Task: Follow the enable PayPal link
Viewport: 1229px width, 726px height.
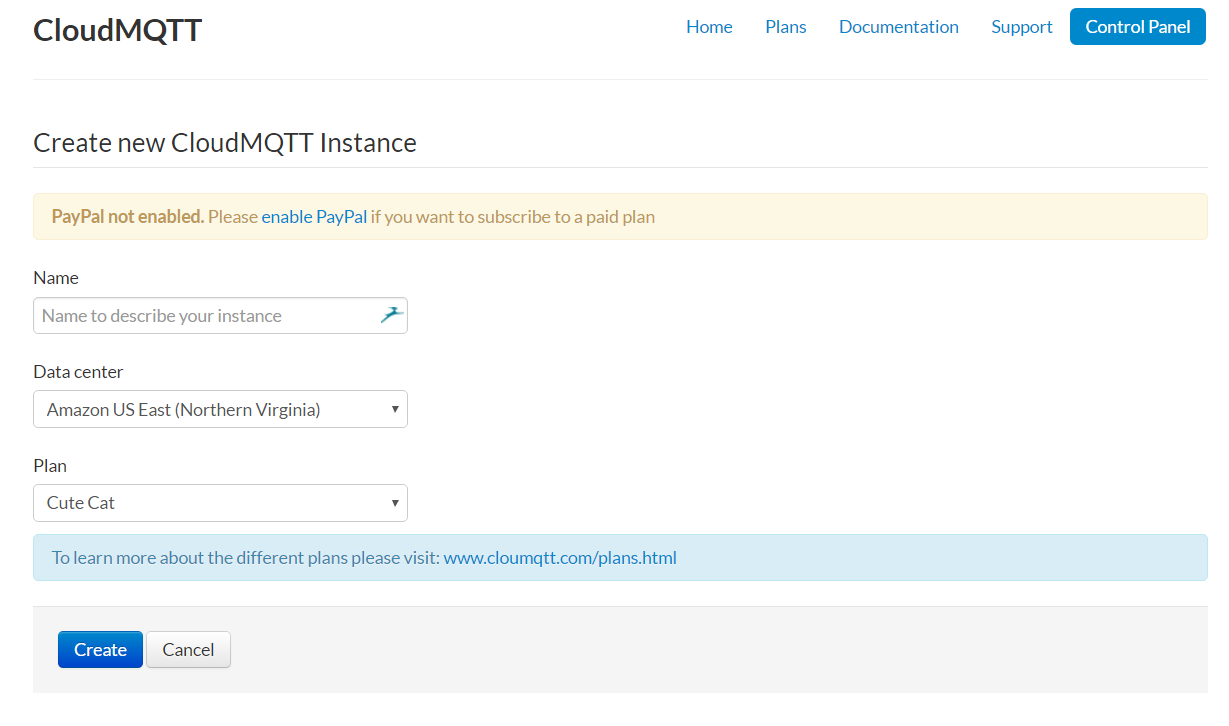Action: click(314, 216)
